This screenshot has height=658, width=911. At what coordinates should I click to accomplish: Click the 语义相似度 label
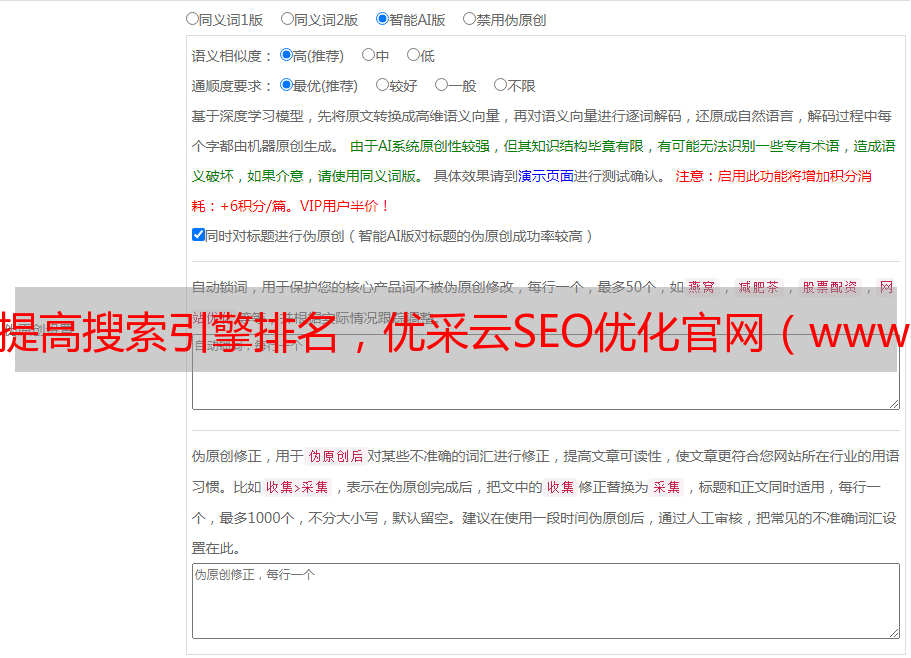232,56
